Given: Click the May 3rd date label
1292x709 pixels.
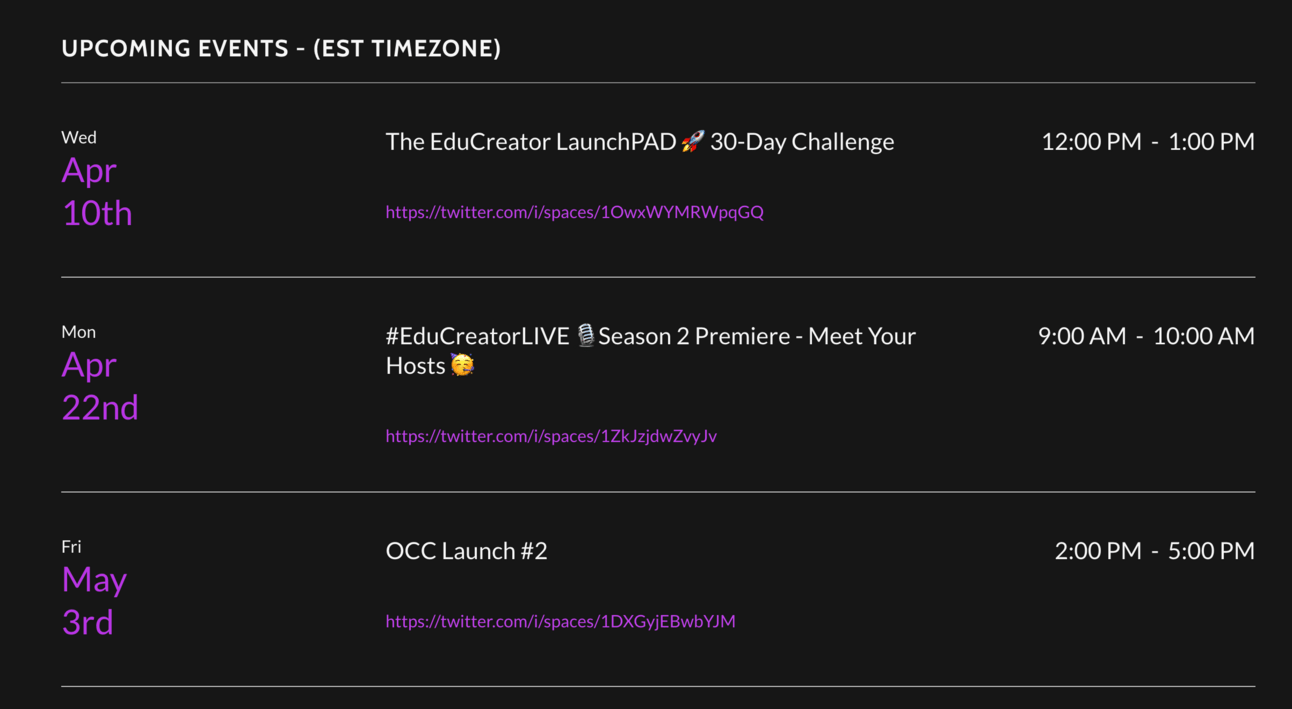Looking at the screenshot, I should 94,601.
